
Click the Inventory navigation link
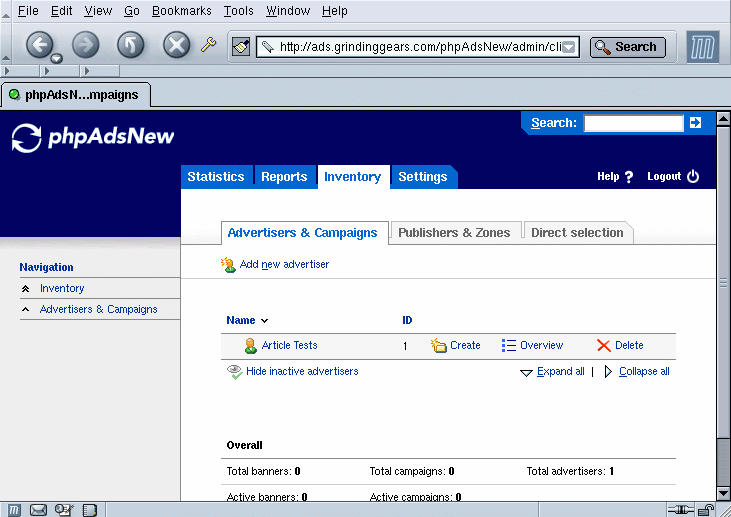click(x=62, y=289)
